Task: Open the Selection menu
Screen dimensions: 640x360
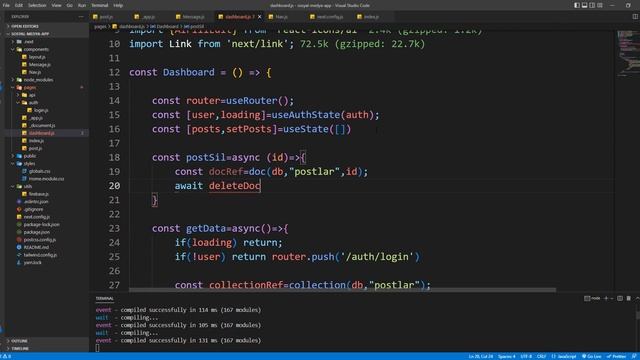Action: pos(37,5)
